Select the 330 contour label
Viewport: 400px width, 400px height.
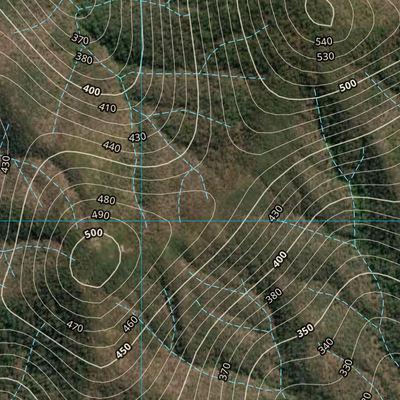click(346, 367)
